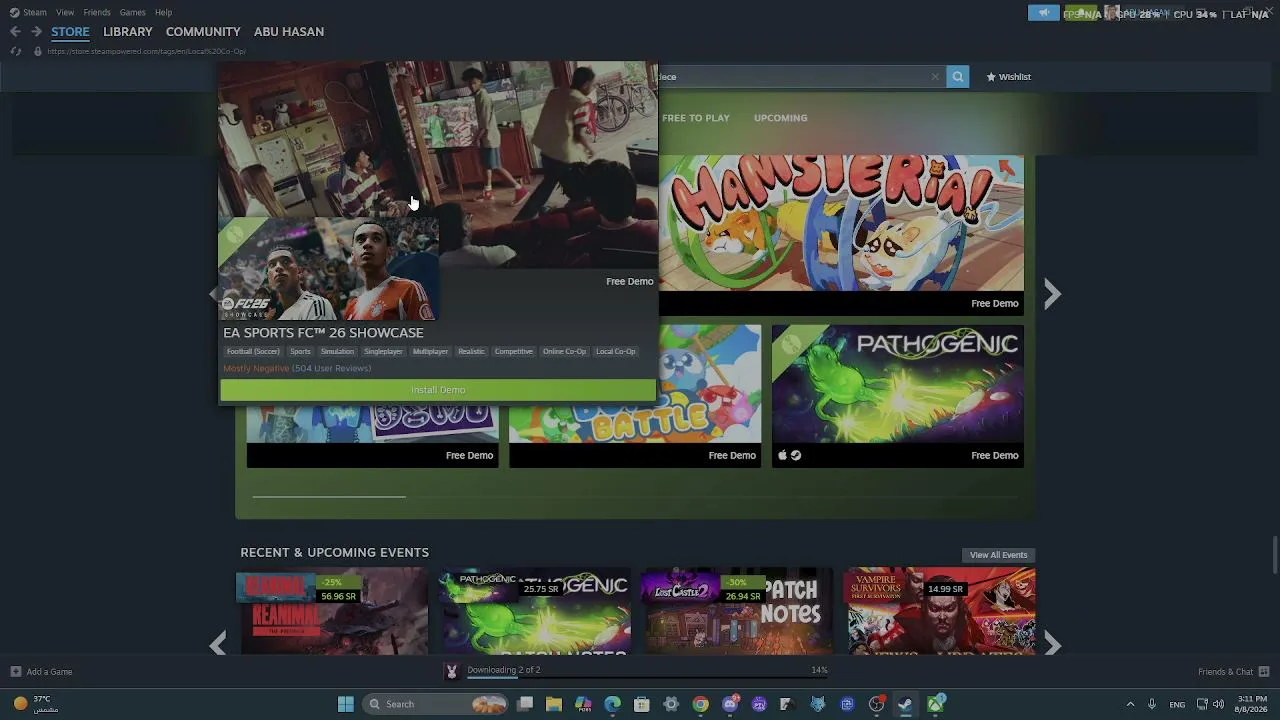The image size is (1280, 720).
Task: Click the search magnifier button
Action: pos(958,77)
